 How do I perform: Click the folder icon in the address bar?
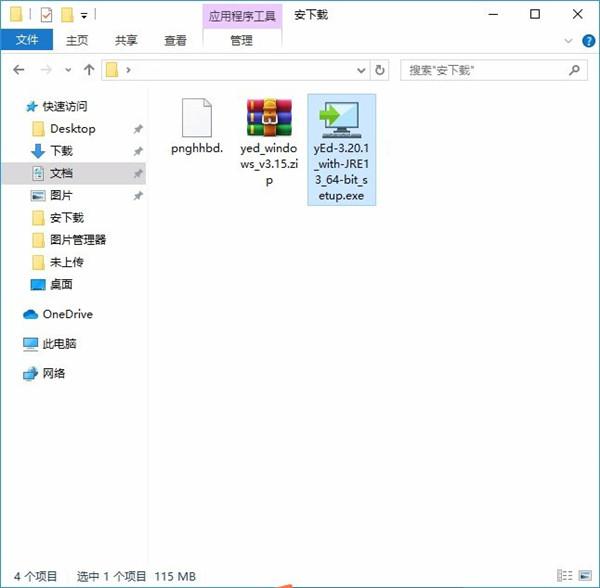(112, 70)
